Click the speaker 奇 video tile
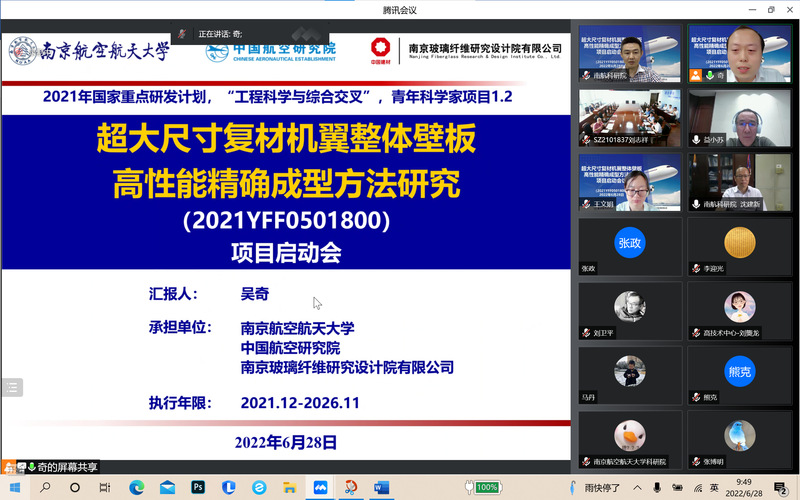The width and height of the screenshot is (800, 500). [x=739, y=54]
